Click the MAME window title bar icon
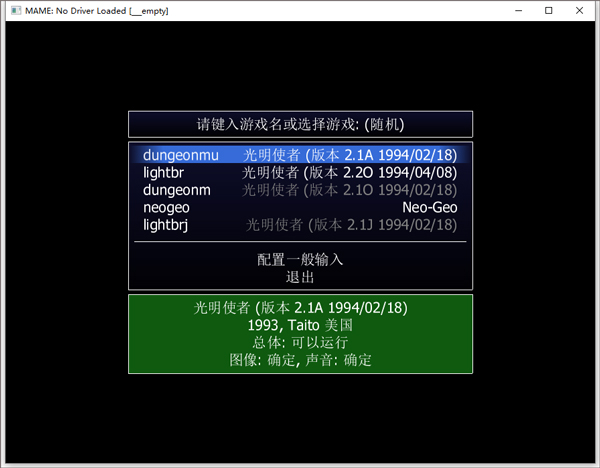 coord(16,10)
